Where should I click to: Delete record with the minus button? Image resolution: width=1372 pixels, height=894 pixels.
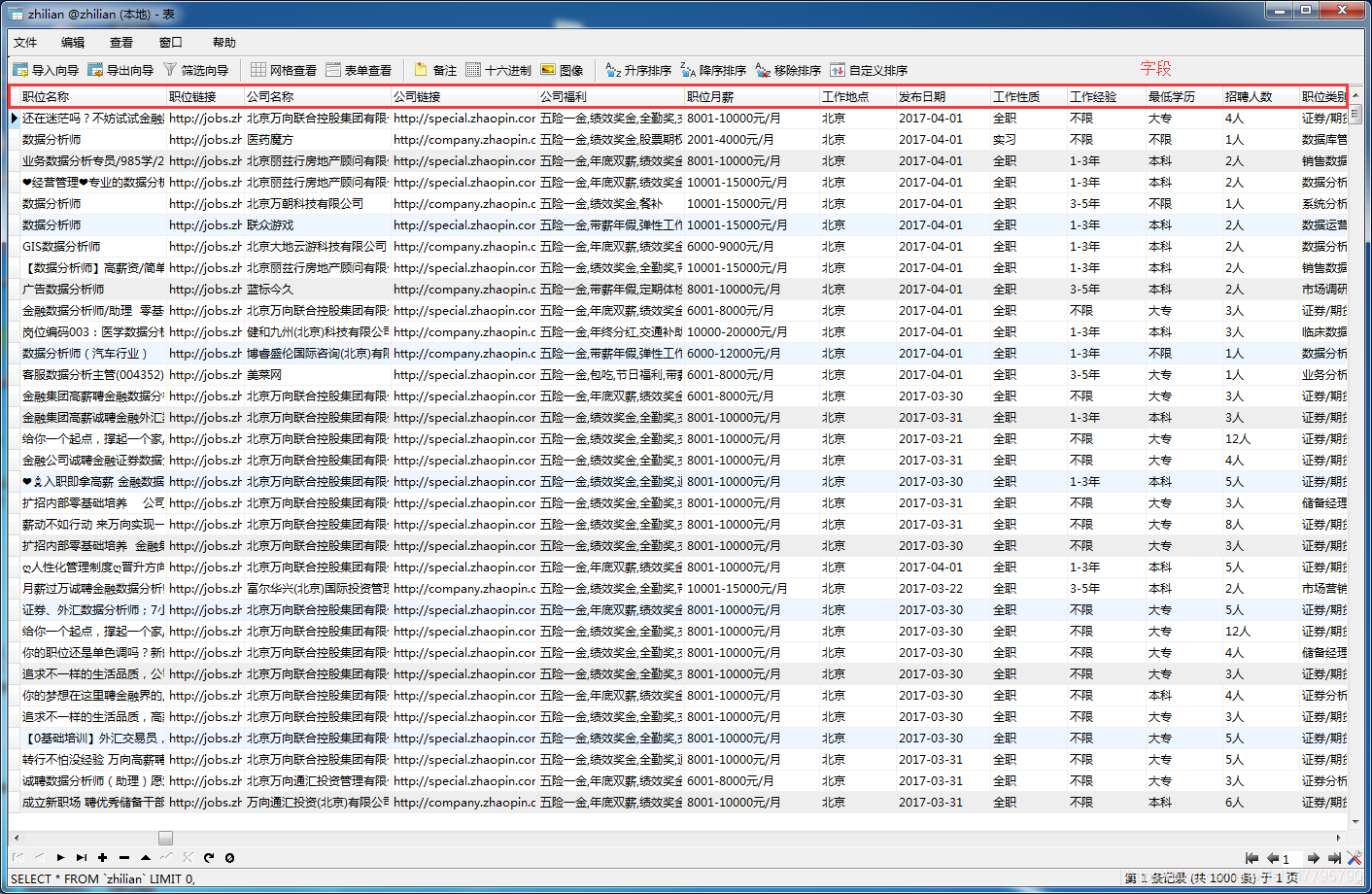coord(124,857)
